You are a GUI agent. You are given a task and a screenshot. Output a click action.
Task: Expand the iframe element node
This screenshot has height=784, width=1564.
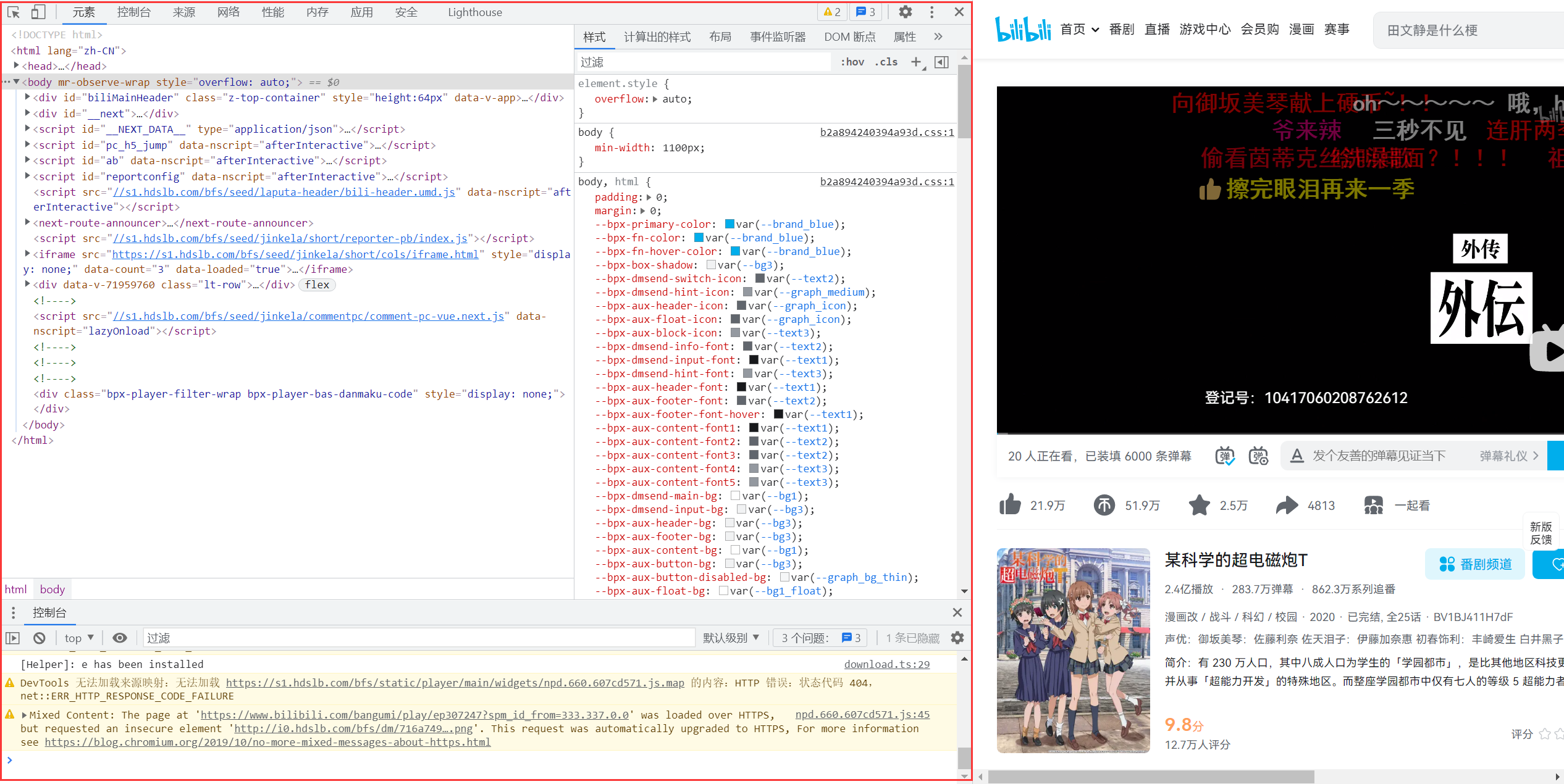pyautogui.click(x=28, y=254)
